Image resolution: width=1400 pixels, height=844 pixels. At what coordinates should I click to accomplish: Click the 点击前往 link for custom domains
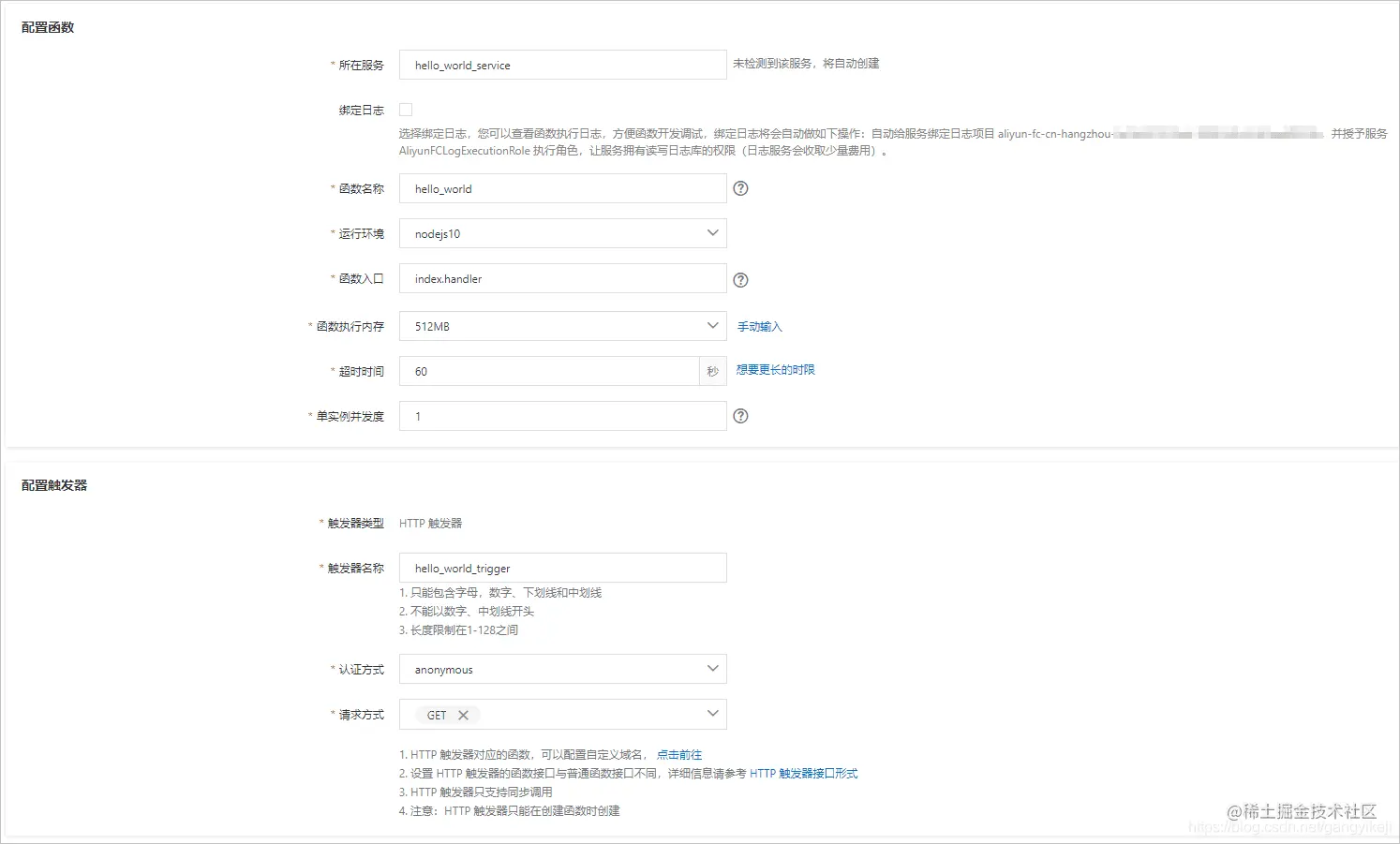[680, 754]
